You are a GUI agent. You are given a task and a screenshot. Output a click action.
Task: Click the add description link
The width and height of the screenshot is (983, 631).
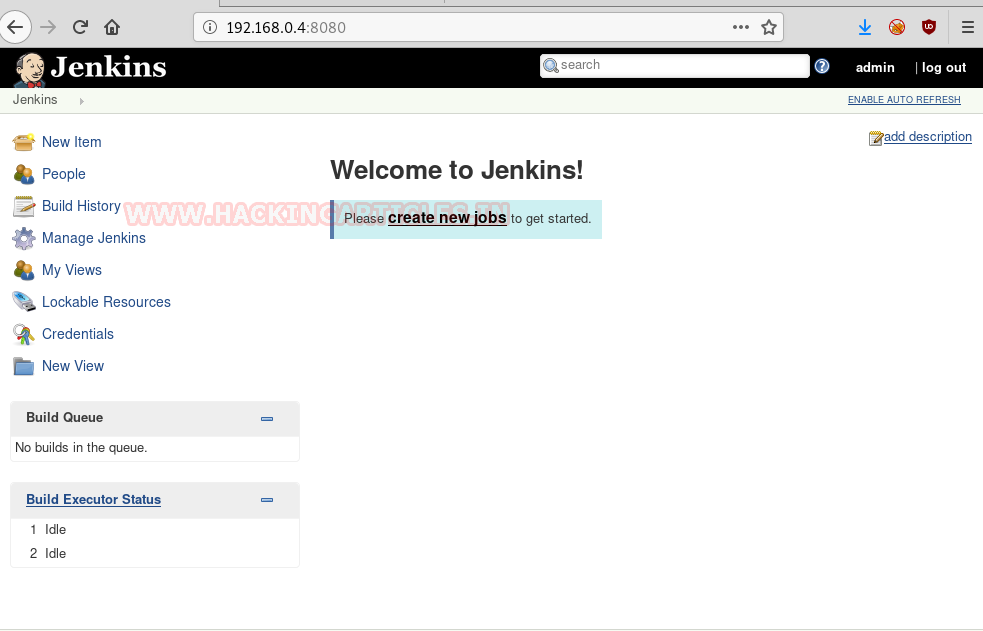click(x=928, y=137)
